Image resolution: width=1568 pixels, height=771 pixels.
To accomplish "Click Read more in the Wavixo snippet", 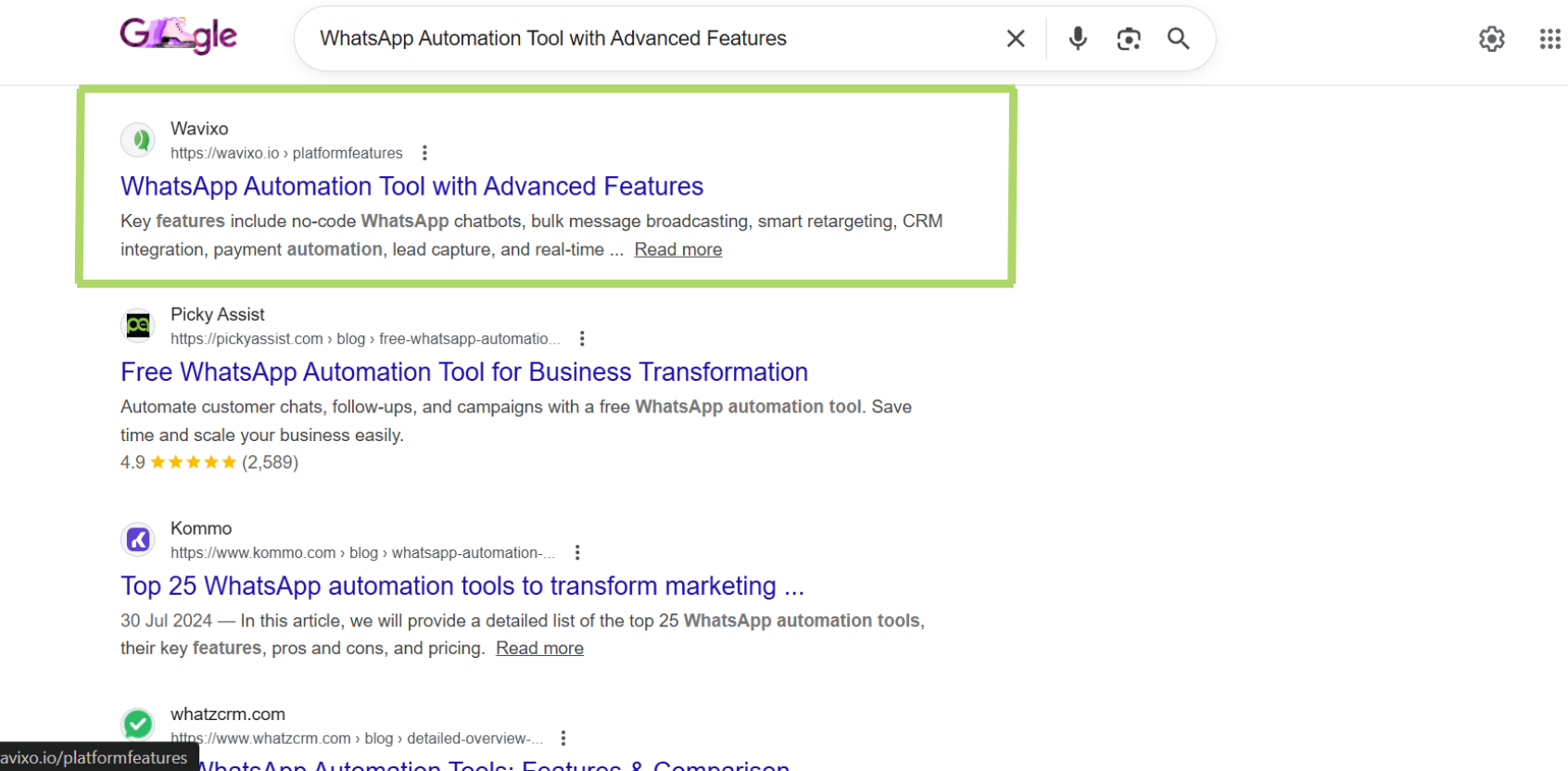I will [x=677, y=249].
